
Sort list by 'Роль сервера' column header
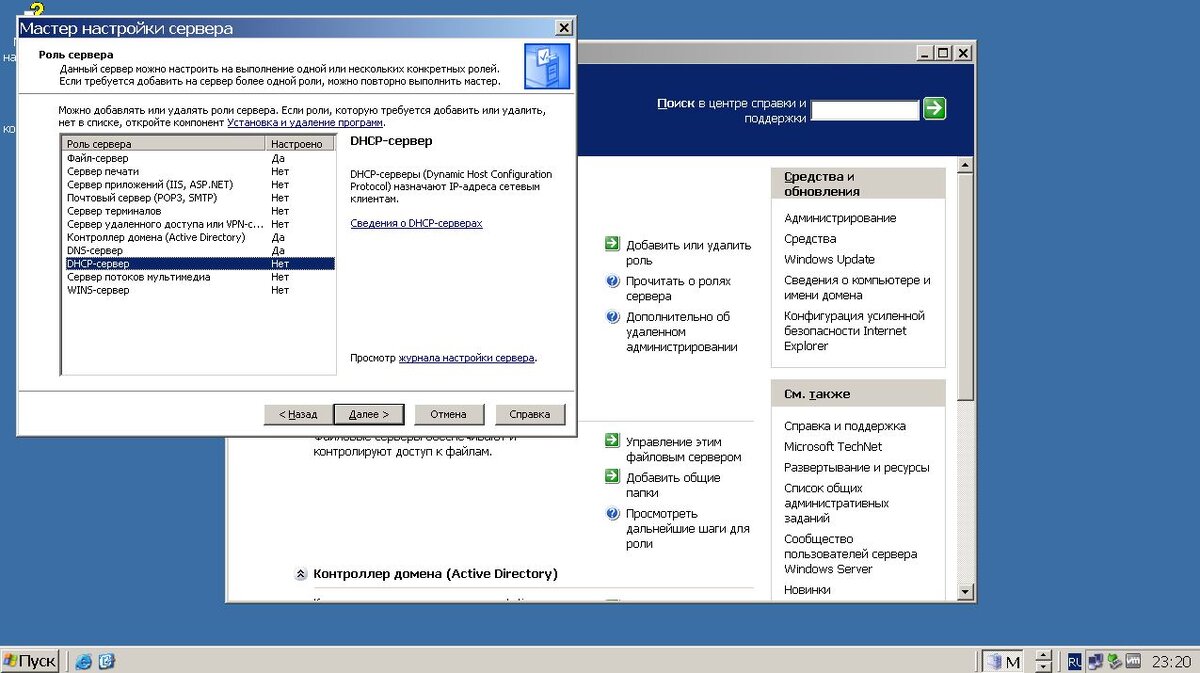pyautogui.click(x=165, y=144)
